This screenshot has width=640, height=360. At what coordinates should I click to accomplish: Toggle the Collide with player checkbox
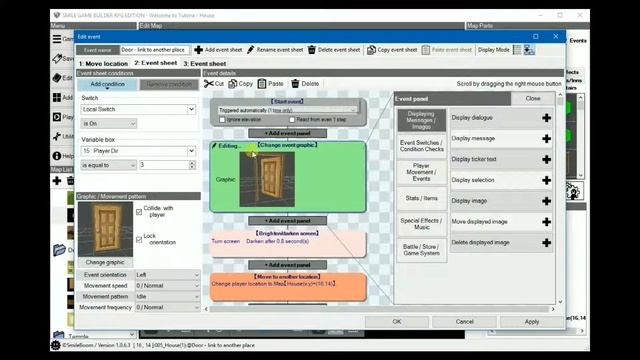[x=139, y=212]
